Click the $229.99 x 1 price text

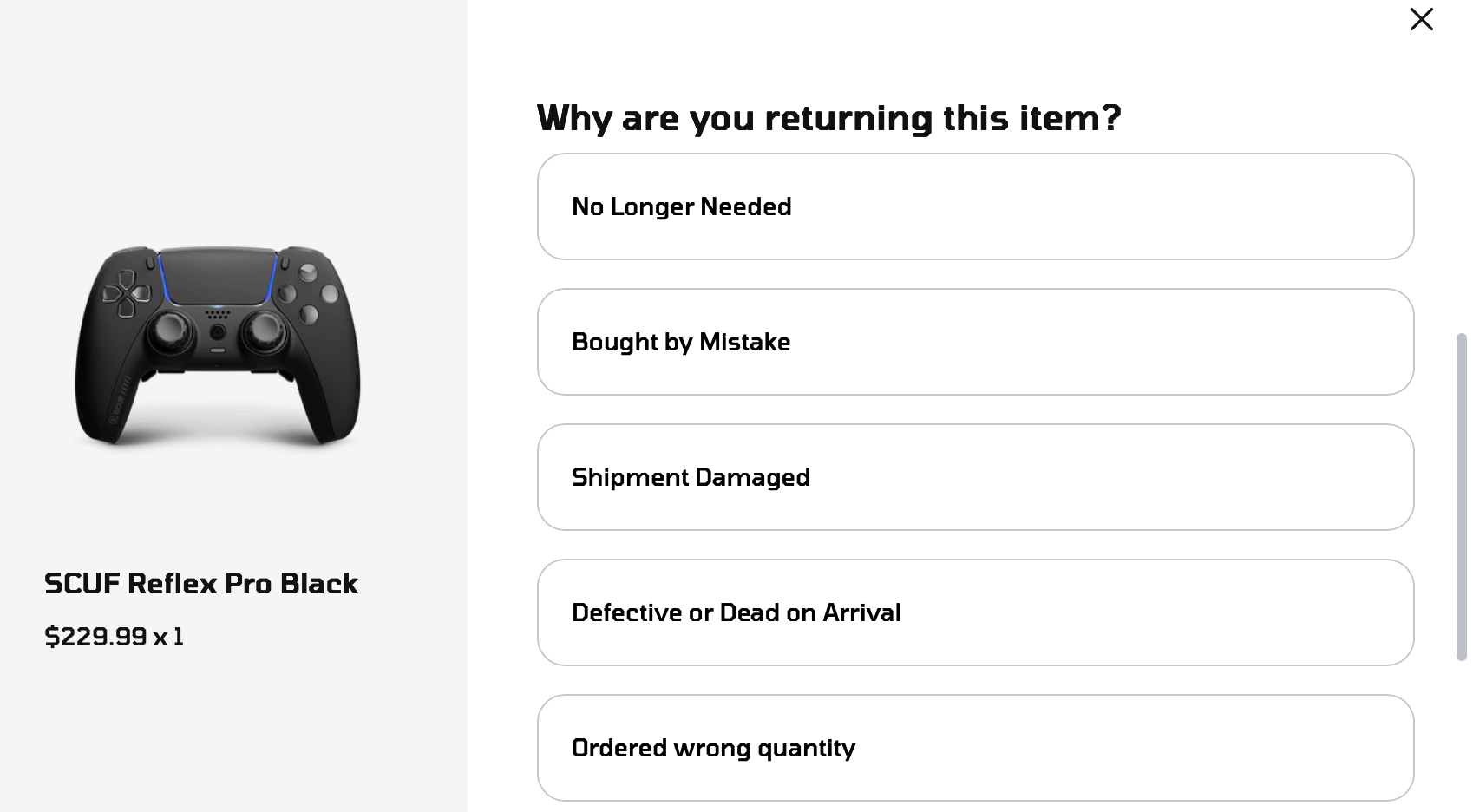tap(114, 637)
